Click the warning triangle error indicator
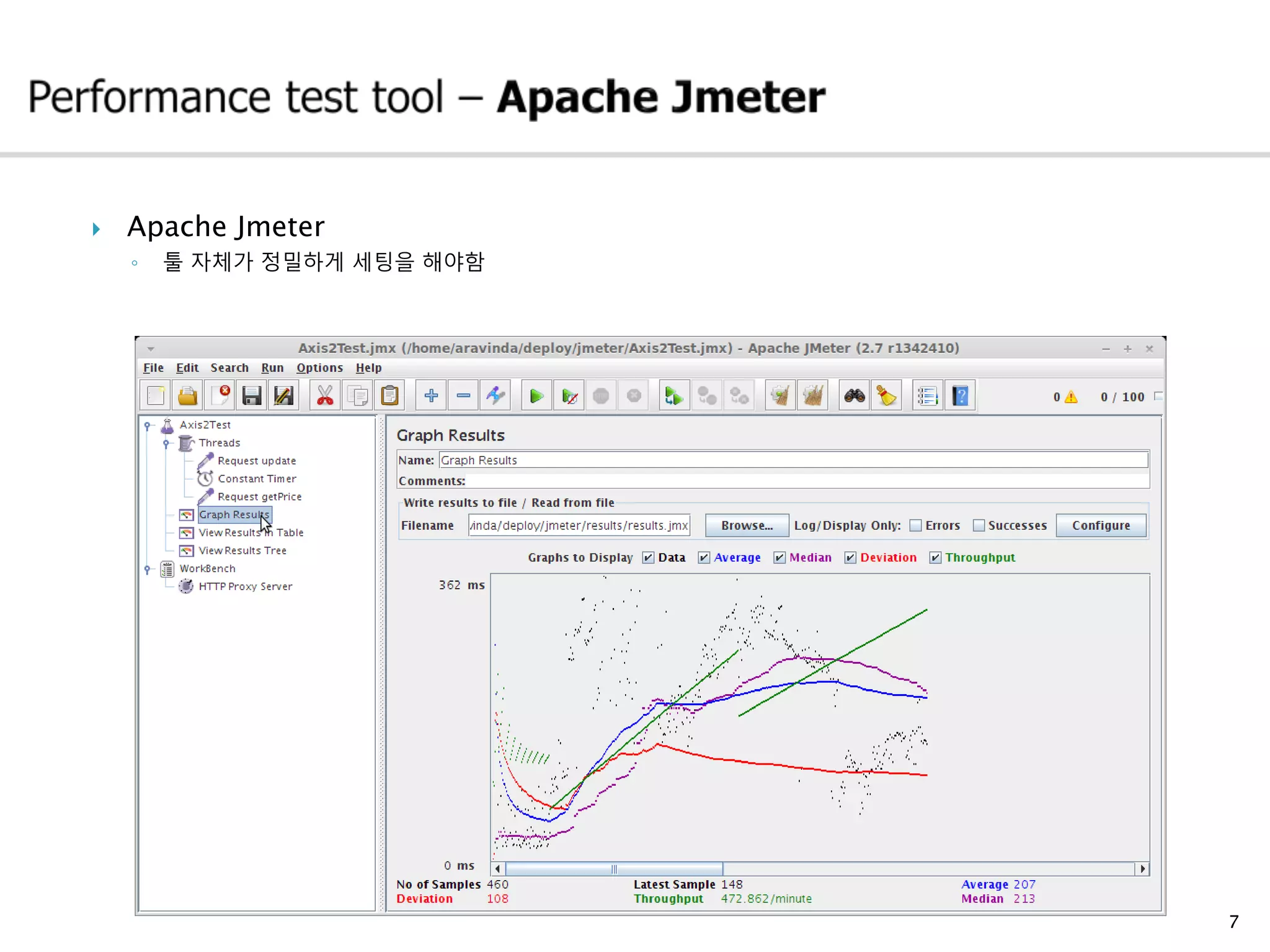The height and width of the screenshot is (952, 1270). point(1071,397)
